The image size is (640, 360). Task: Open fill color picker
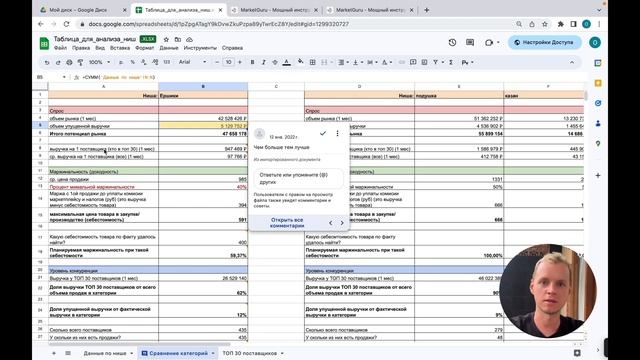pos(300,62)
